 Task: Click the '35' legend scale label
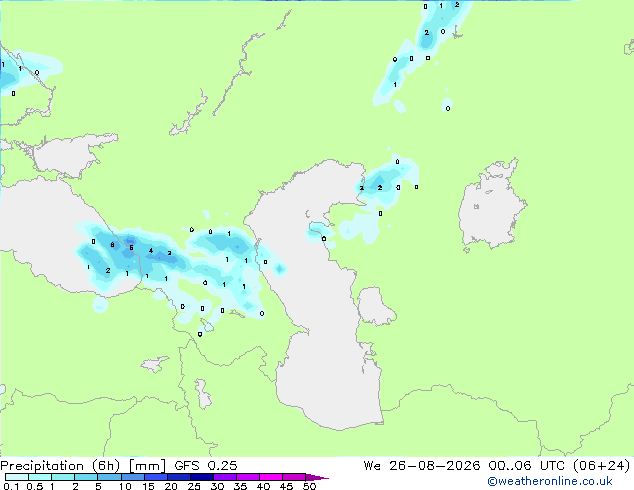(x=240, y=486)
